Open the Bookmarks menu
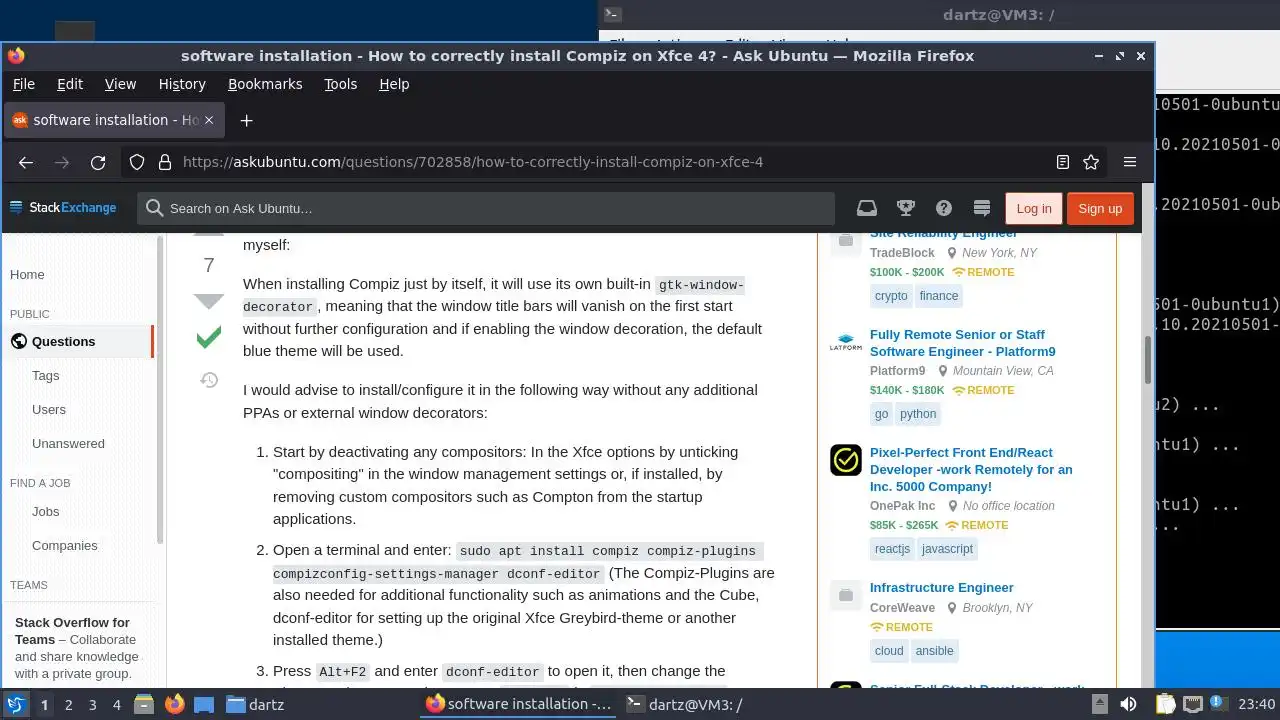The image size is (1280, 720). 265,84
